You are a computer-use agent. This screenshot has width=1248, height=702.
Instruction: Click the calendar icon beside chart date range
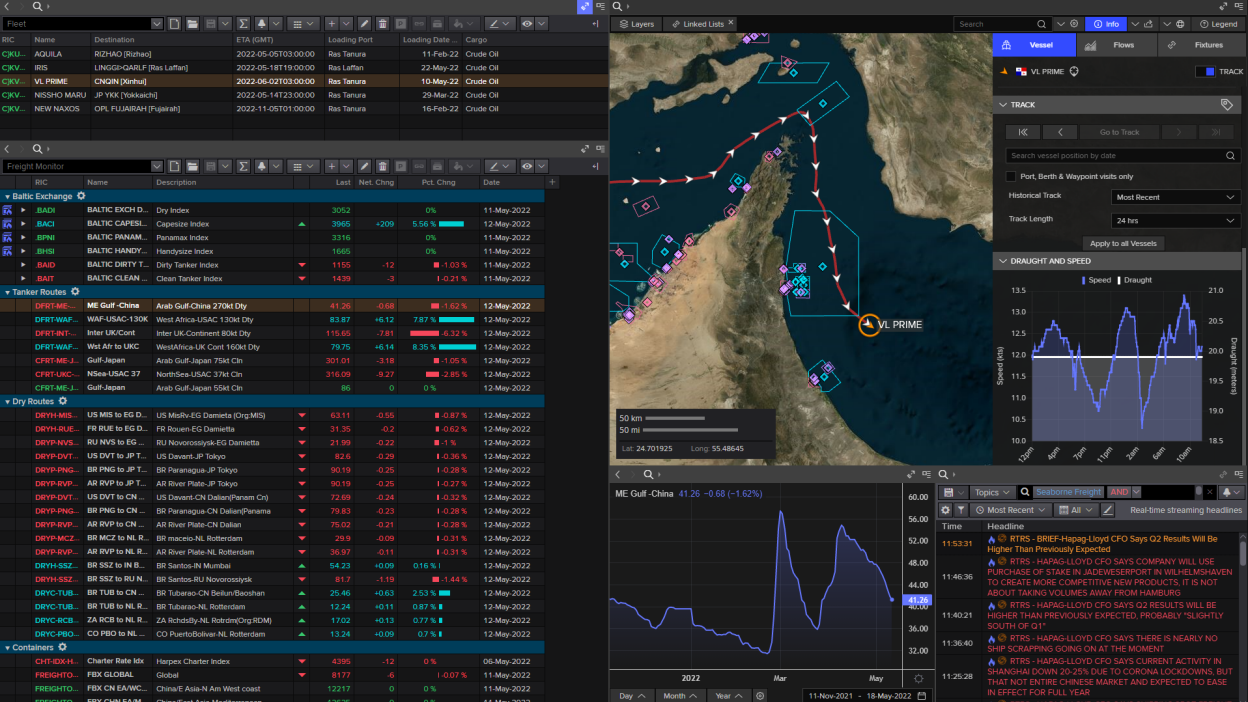coord(922,696)
